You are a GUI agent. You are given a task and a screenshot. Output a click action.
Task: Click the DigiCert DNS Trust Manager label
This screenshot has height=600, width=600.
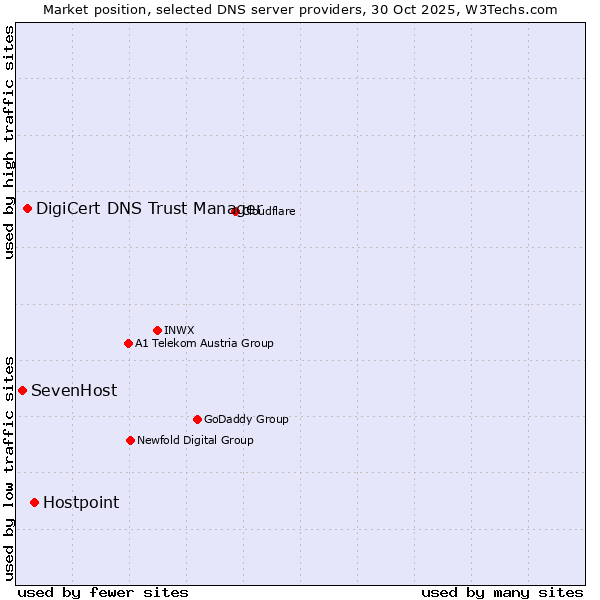(x=140, y=208)
